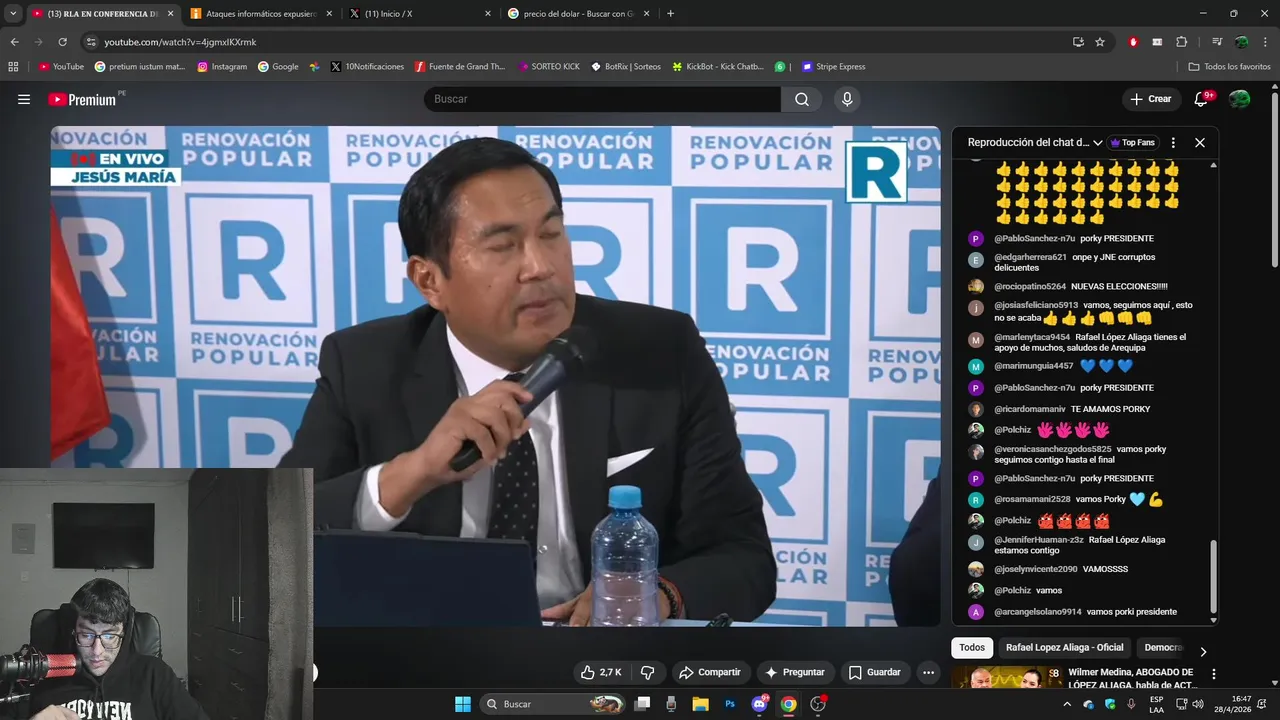Start voice search with the microphone icon
Viewport: 1280px width, 720px height.
[847, 99]
